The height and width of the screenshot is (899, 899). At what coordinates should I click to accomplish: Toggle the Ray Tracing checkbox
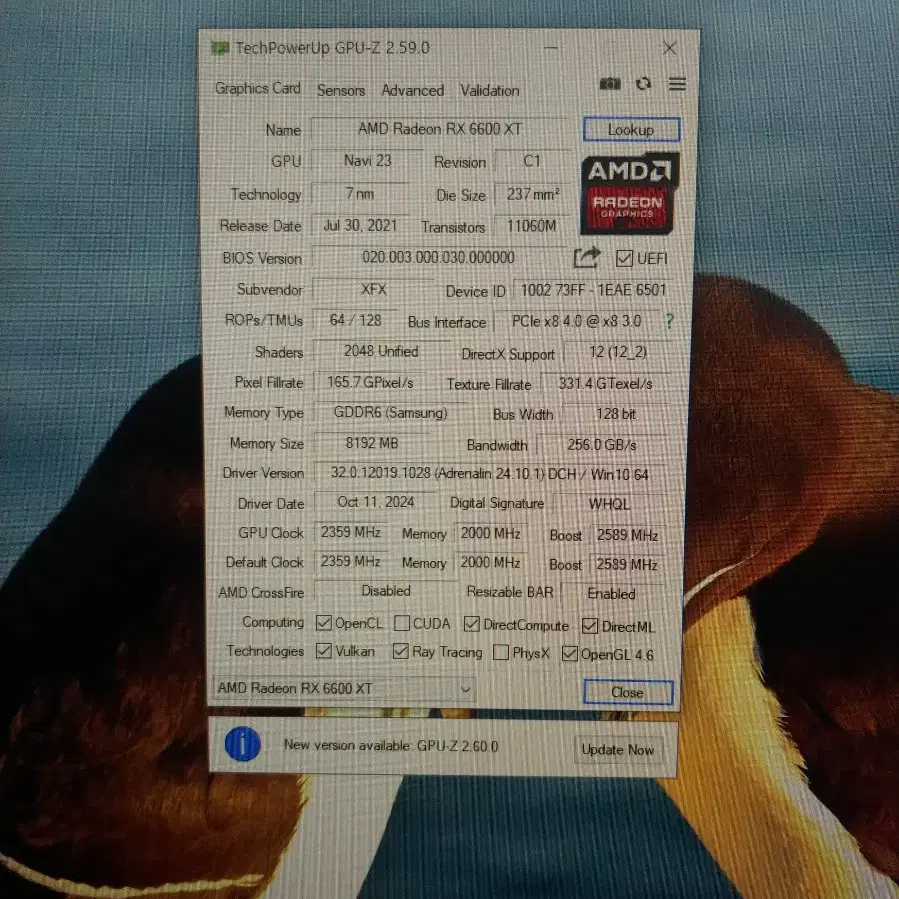(x=401, y=651)
